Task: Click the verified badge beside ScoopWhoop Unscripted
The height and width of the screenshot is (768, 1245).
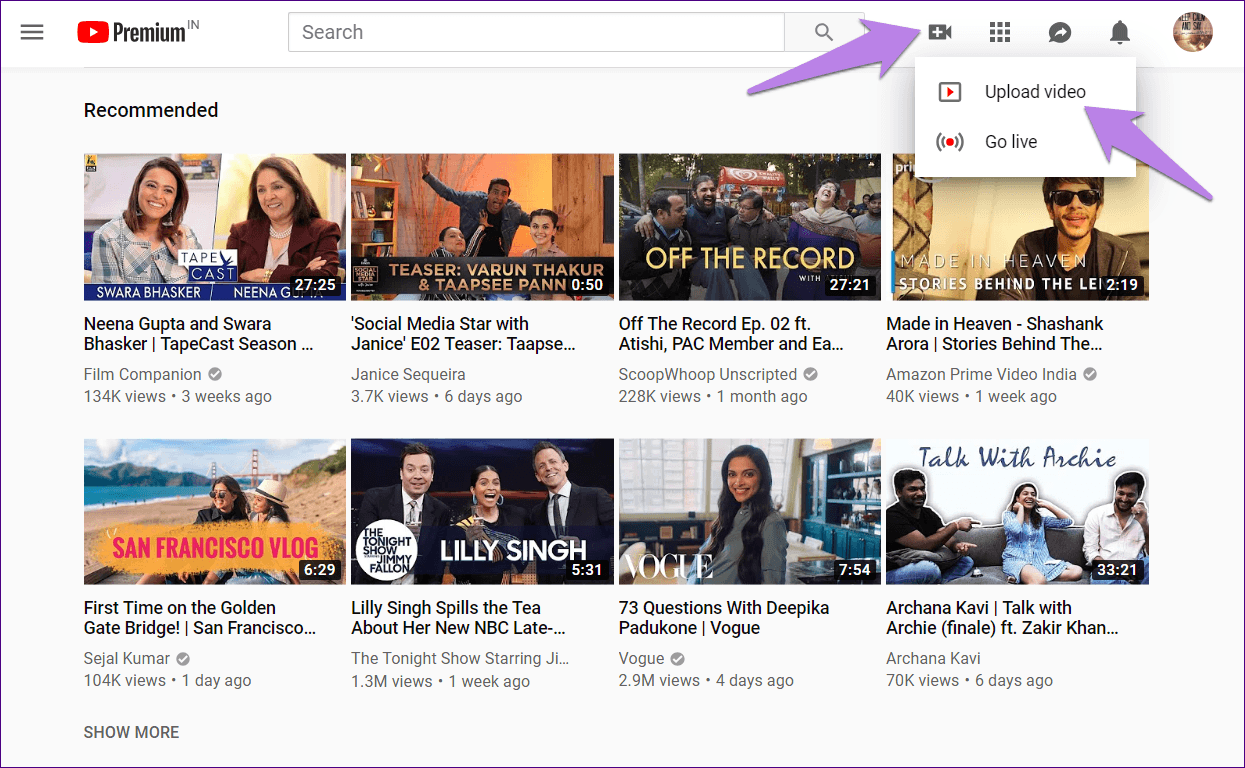Action: coord(811,374)
